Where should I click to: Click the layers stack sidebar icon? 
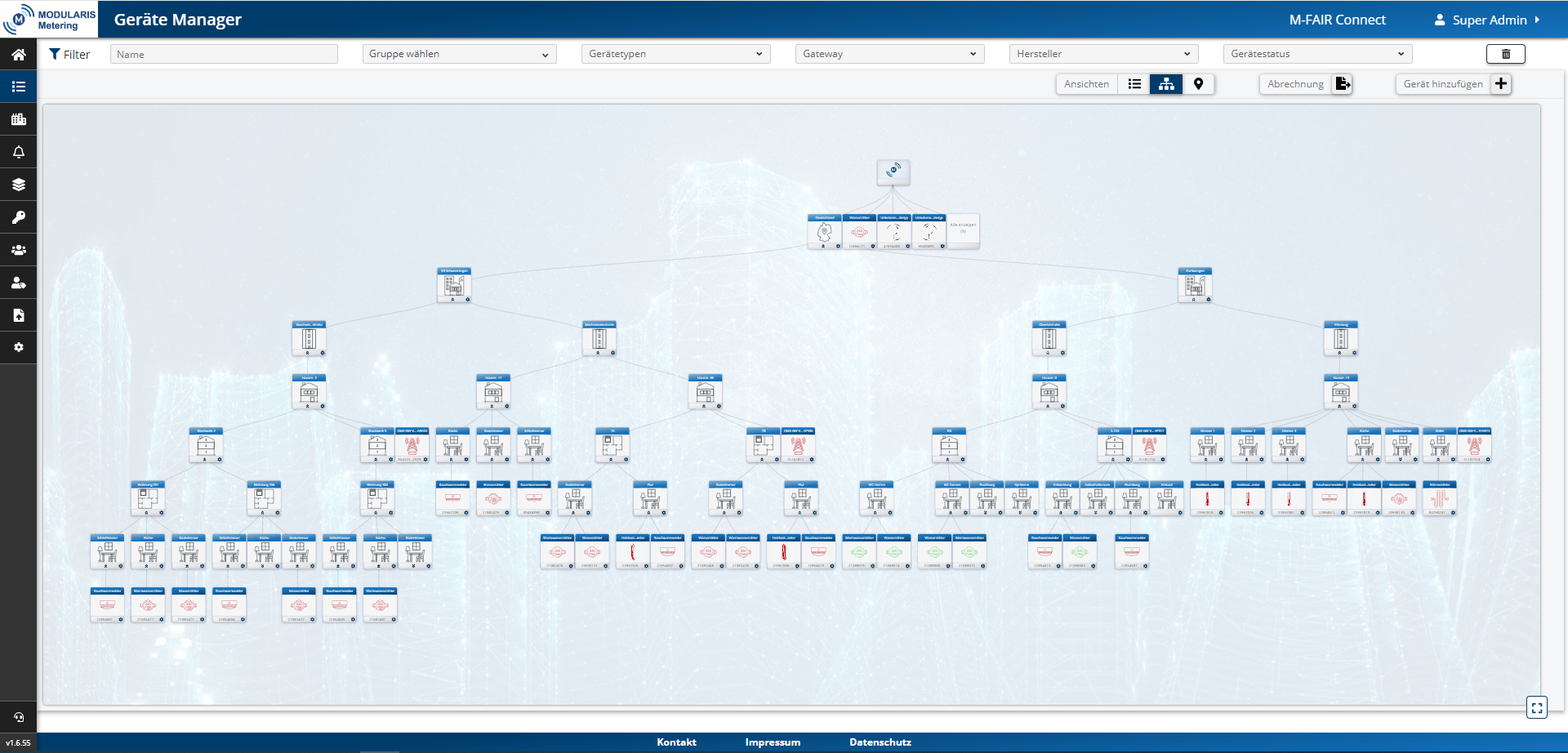18,185
